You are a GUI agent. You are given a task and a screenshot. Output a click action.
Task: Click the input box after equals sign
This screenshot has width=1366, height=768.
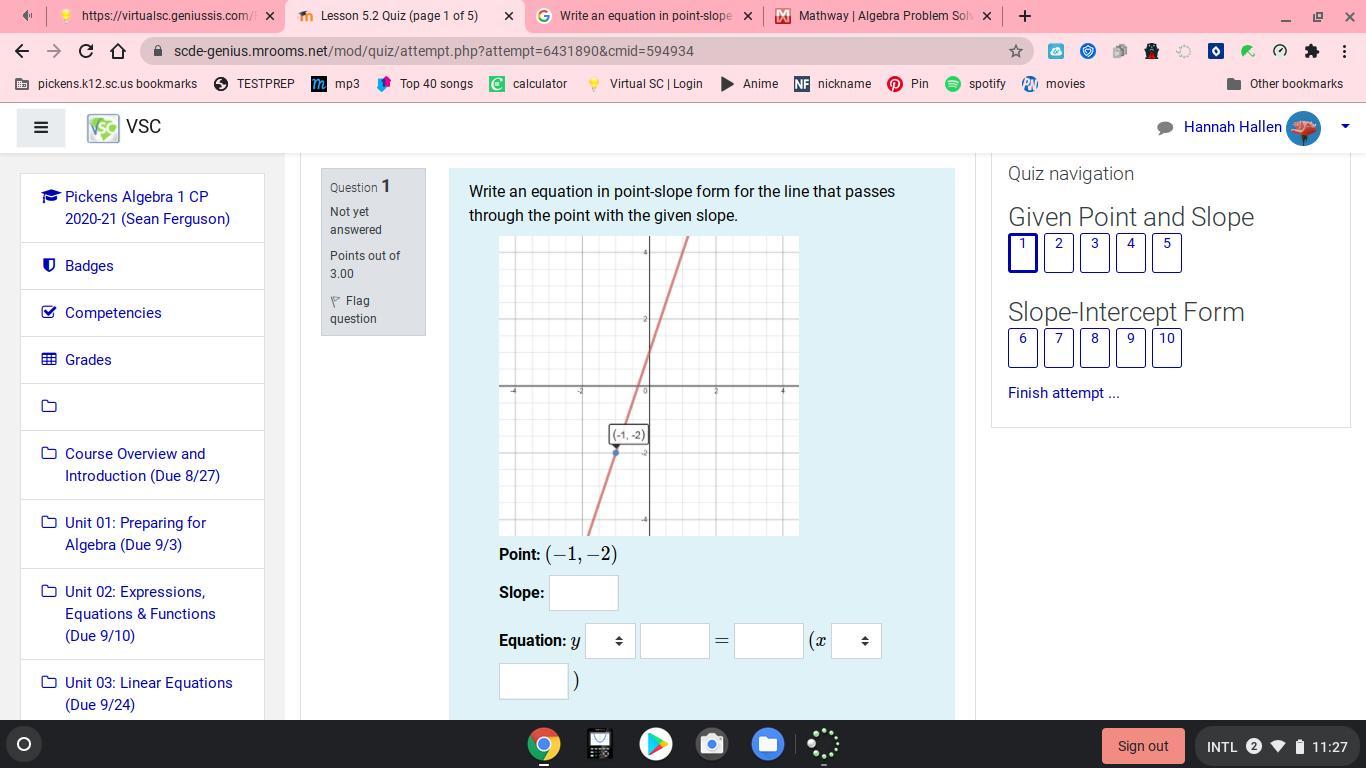tap(769, 641)
